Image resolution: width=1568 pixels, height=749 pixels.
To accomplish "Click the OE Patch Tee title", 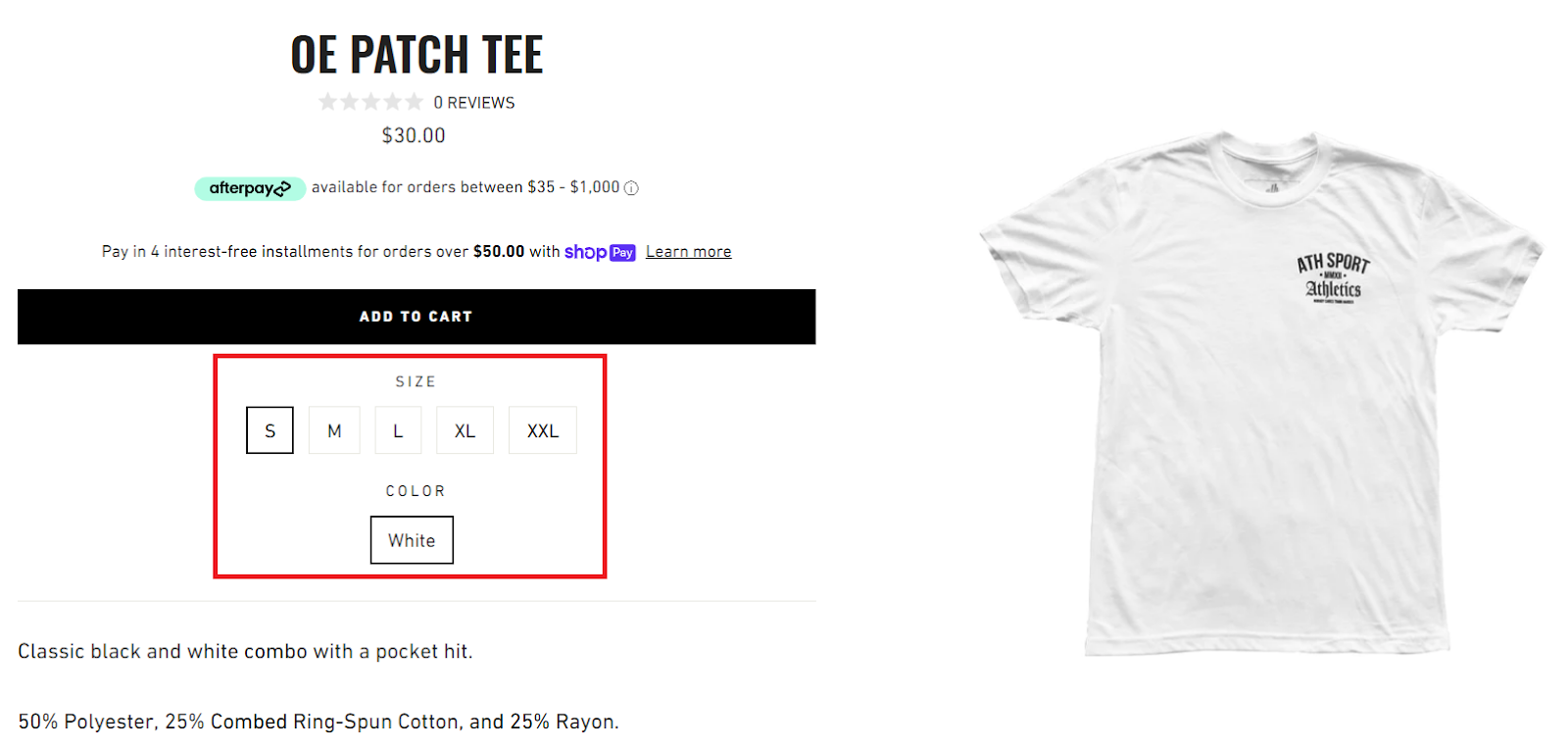I will 416,55.
